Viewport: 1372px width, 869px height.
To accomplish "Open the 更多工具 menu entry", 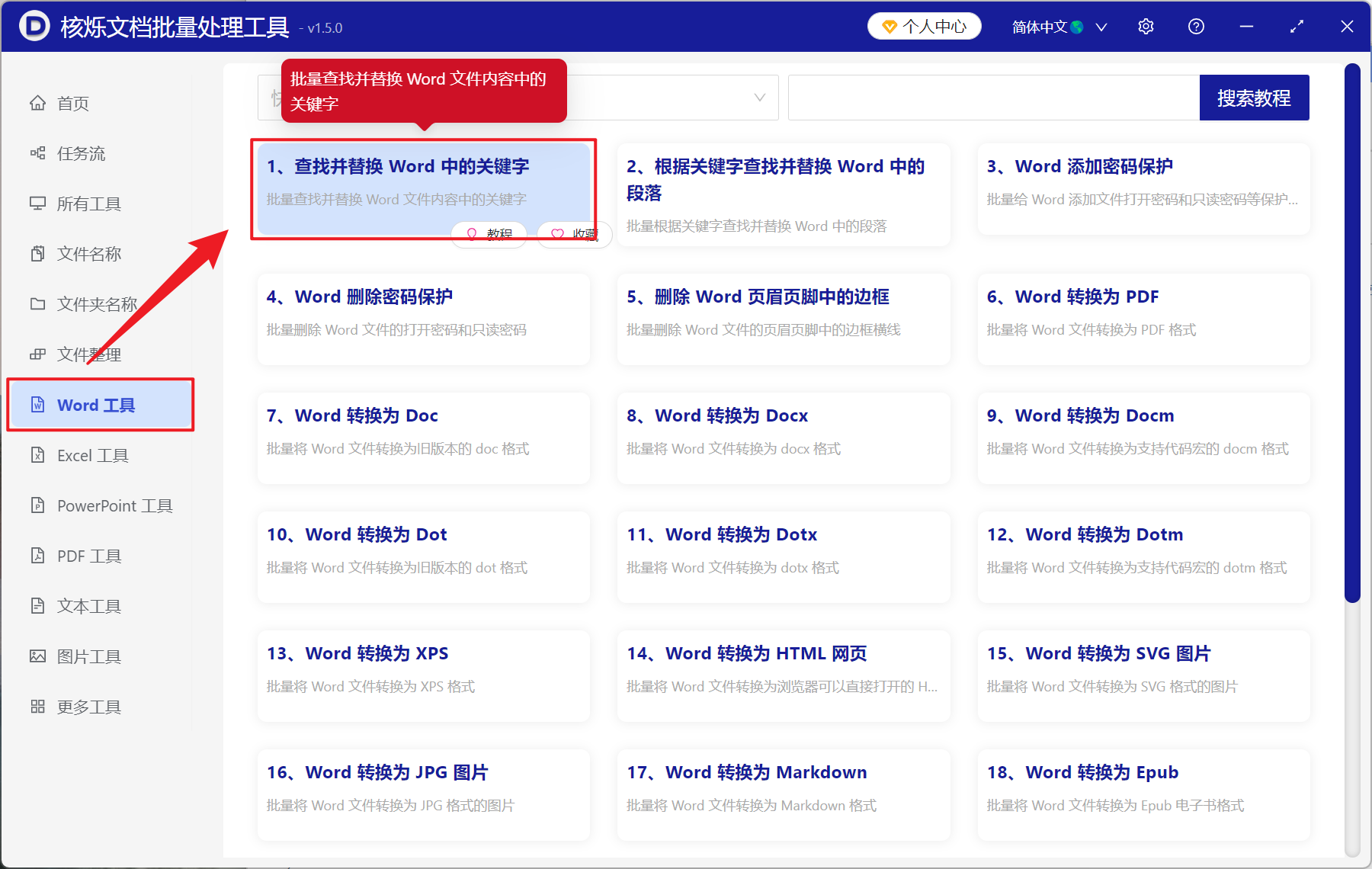I will pyautogui.click(x=84, y=707).
